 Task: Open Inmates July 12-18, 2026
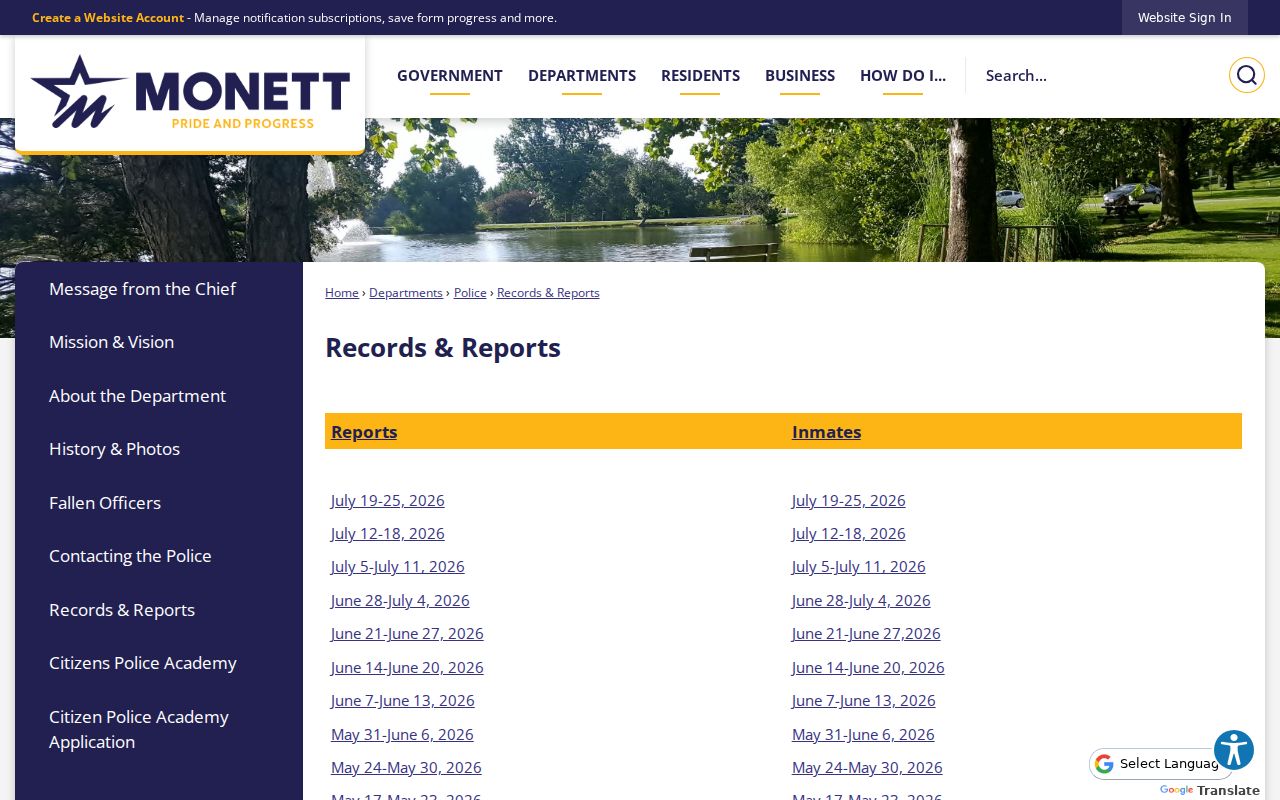point(849,534)
